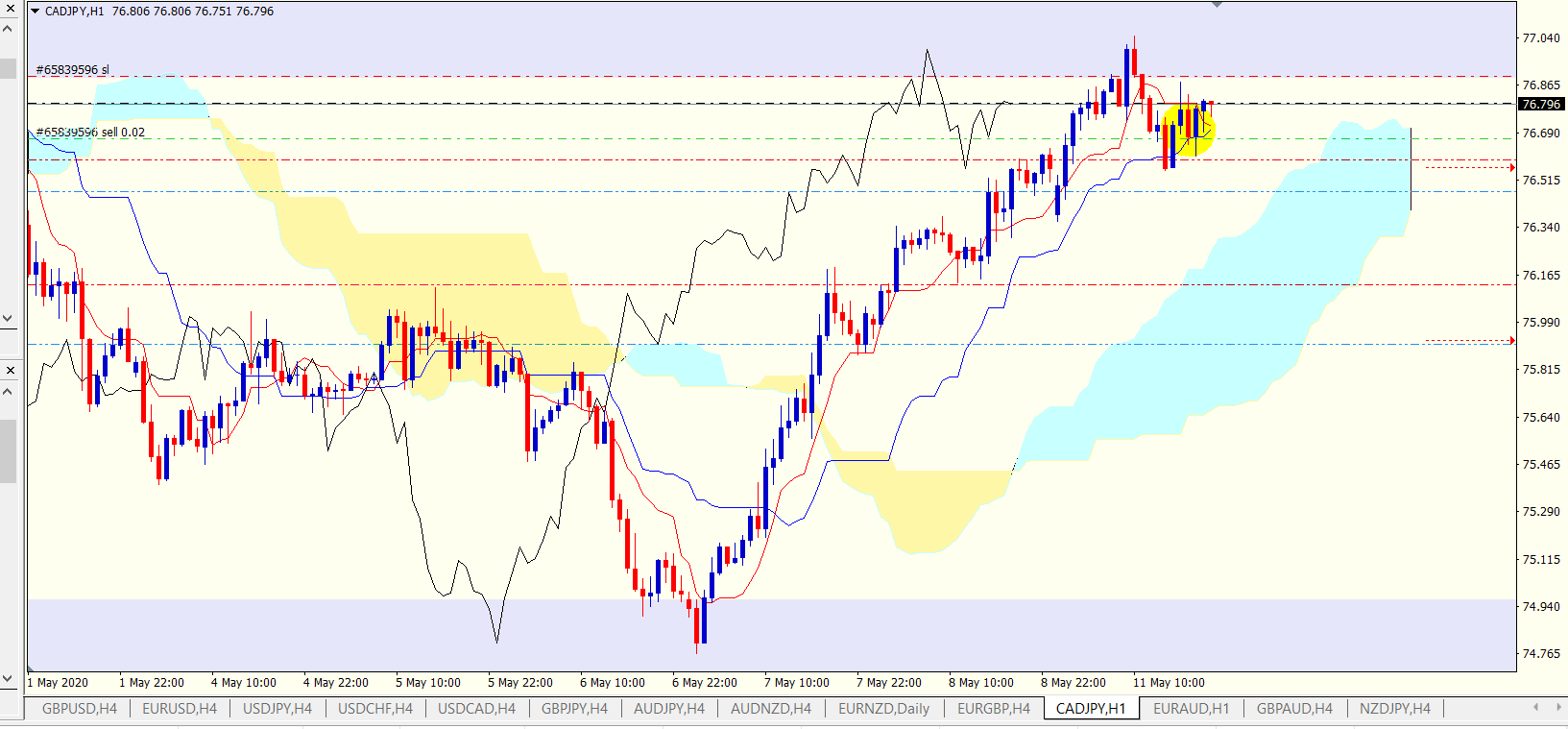
Task: Click the current price label 76.796
Action: click(x=1541, y=104)
